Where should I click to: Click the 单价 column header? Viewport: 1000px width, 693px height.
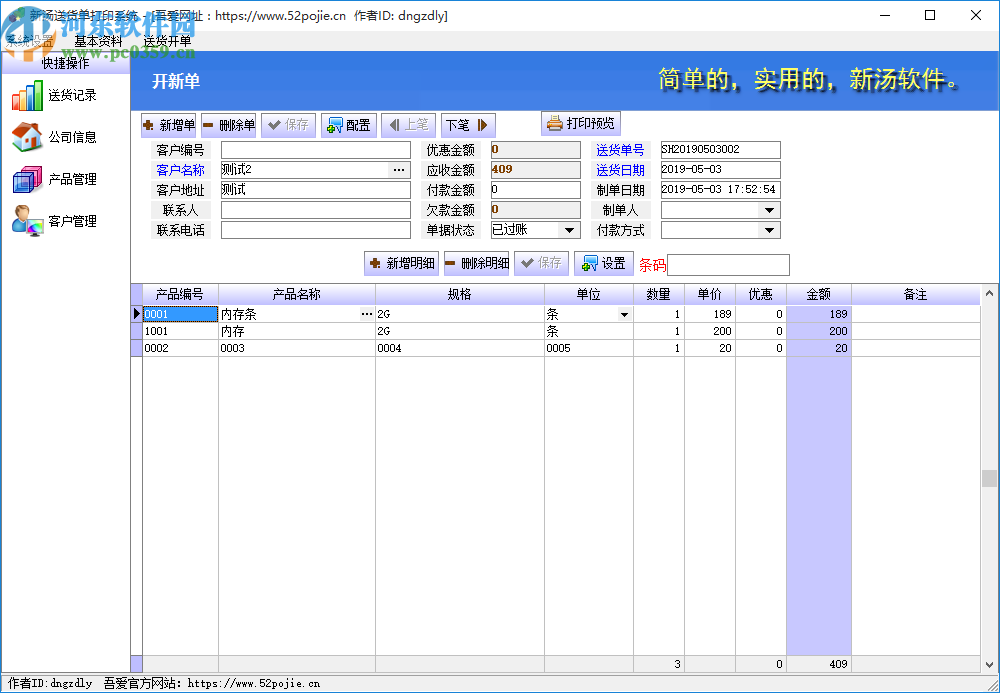tap(710, 295)
